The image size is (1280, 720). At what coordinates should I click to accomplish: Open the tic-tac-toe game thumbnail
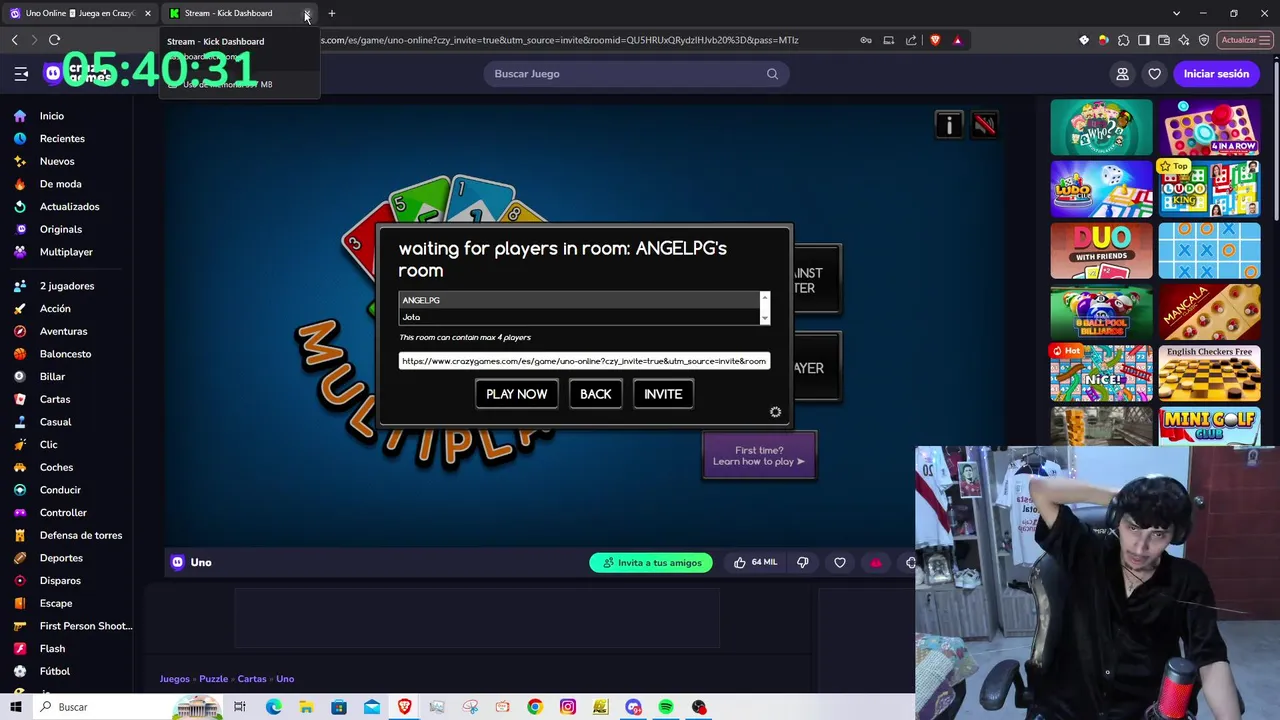[1209, 251]
